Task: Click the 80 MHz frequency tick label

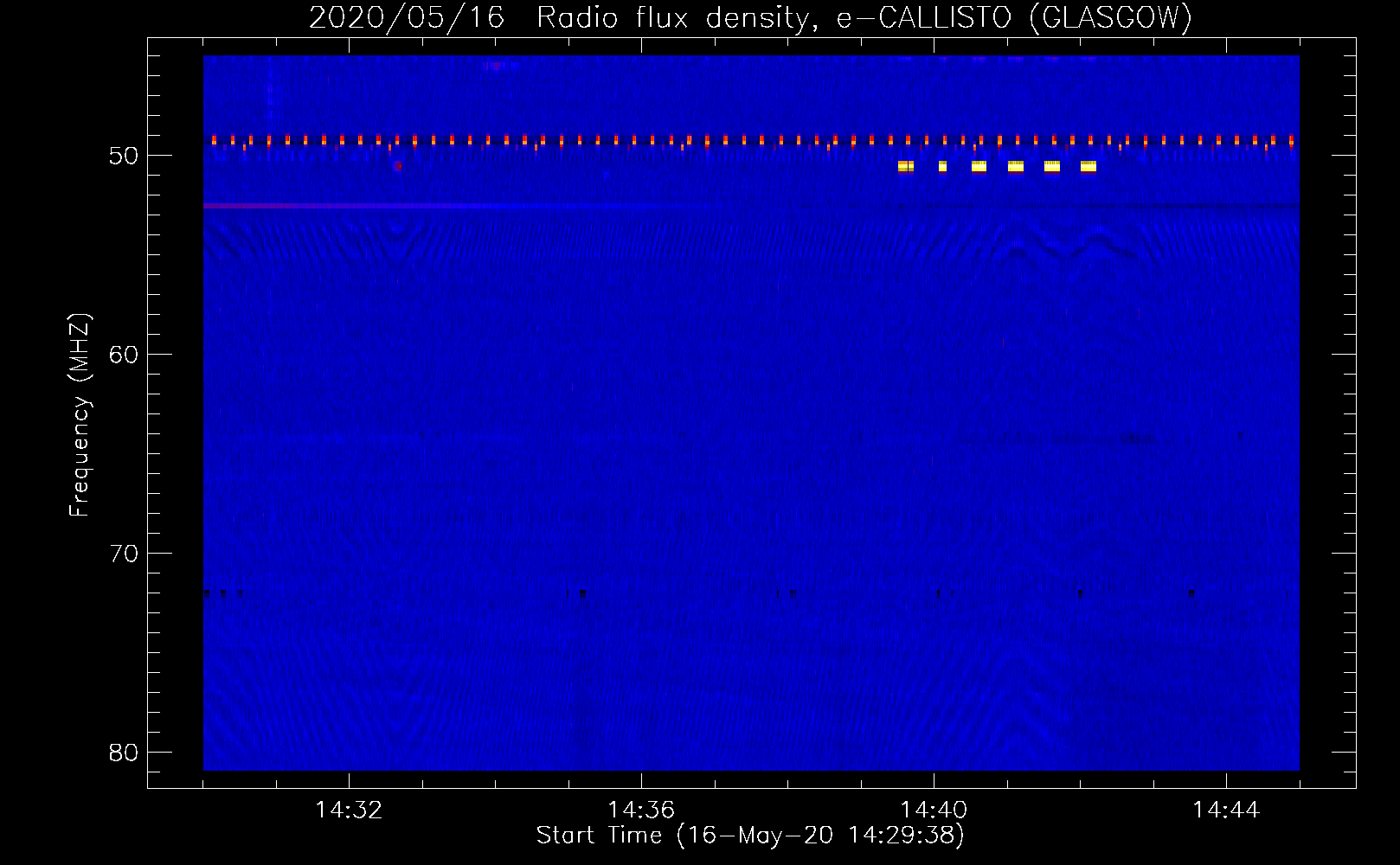Action: tap(124, 753)
